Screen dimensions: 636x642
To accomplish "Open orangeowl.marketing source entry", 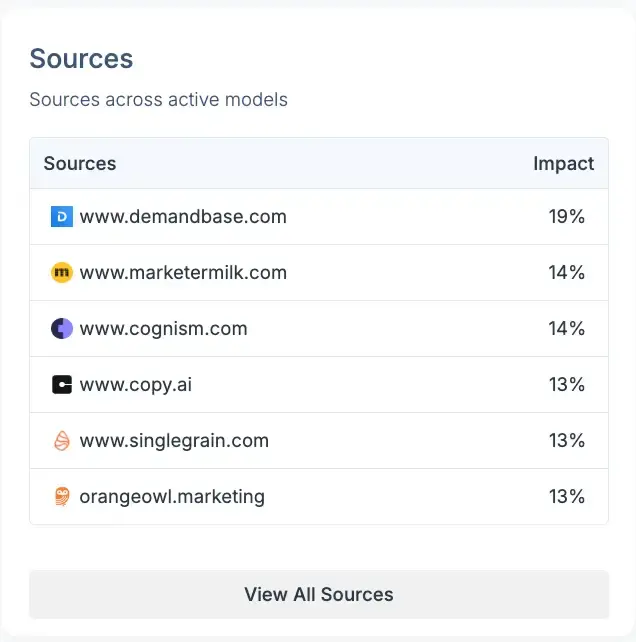I will tap(172, 496).
